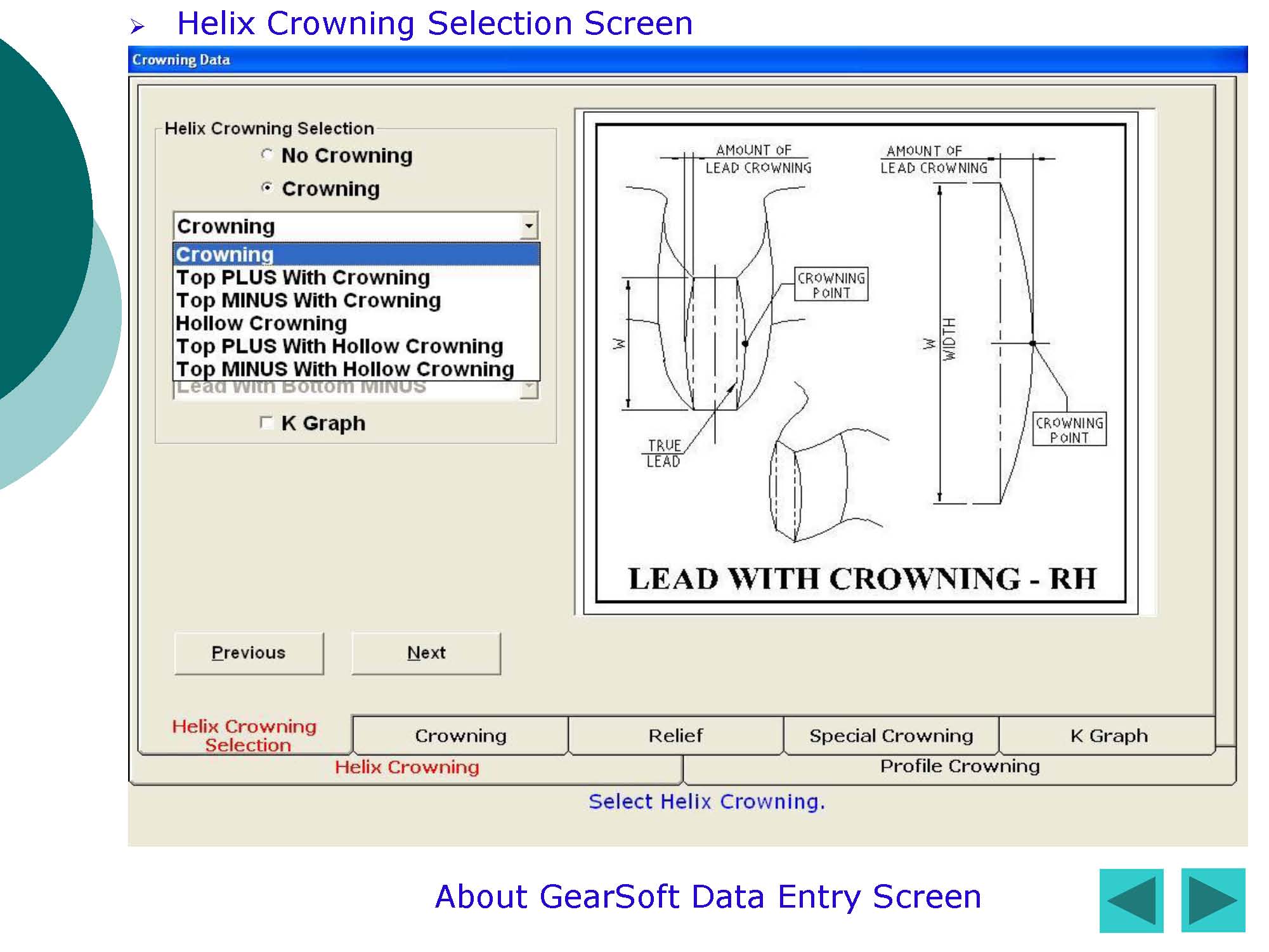
Task: Open the Lead With Bottom MINUS dropdown
Action: (528, 389)
